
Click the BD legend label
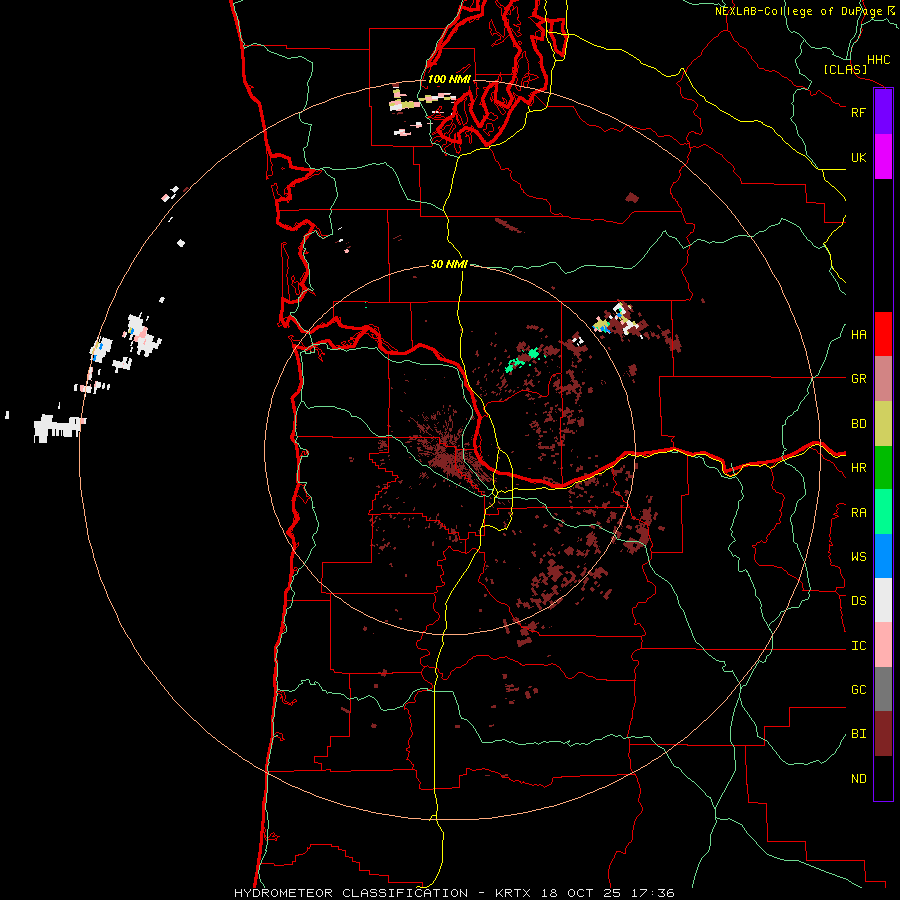click(858, 424)
